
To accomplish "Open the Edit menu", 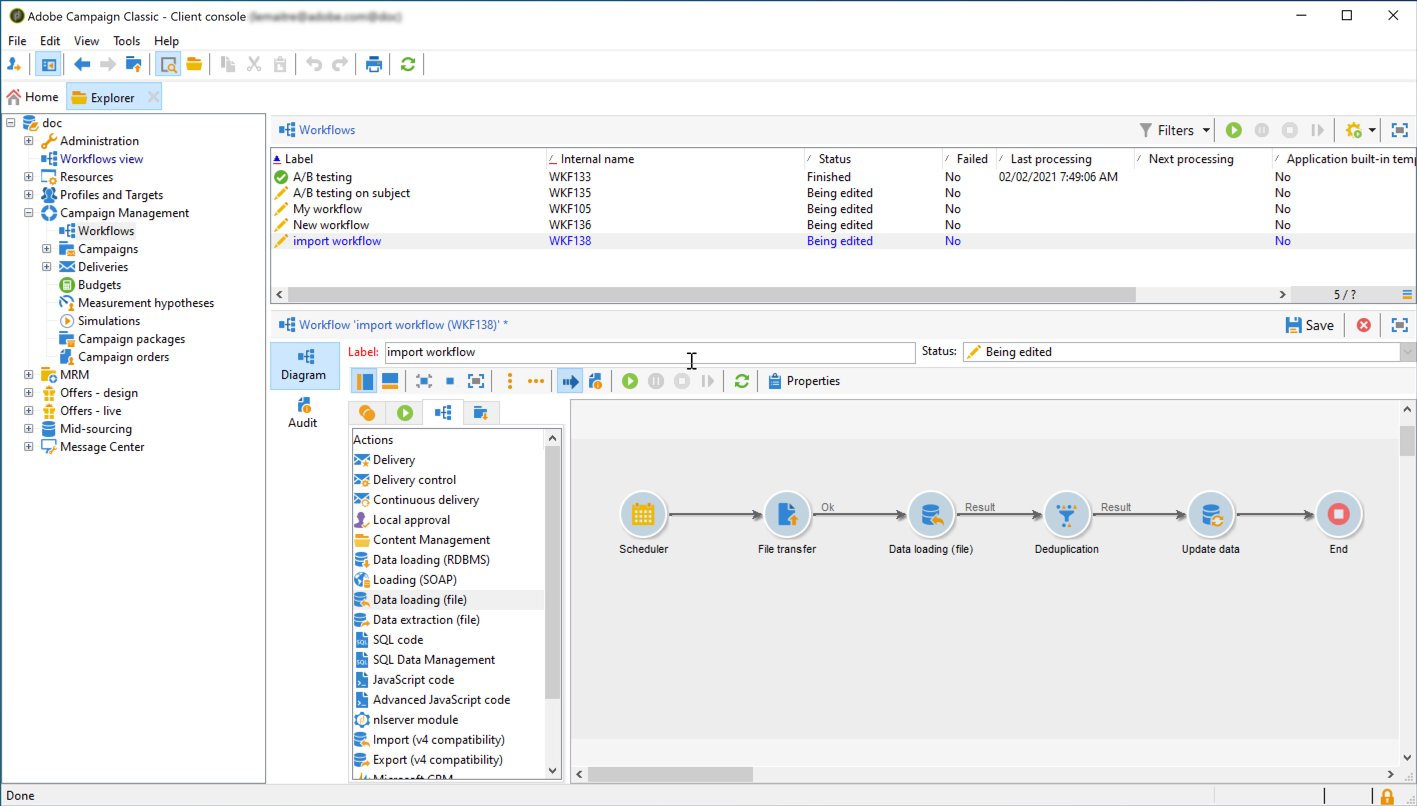I will coord(50,41).
